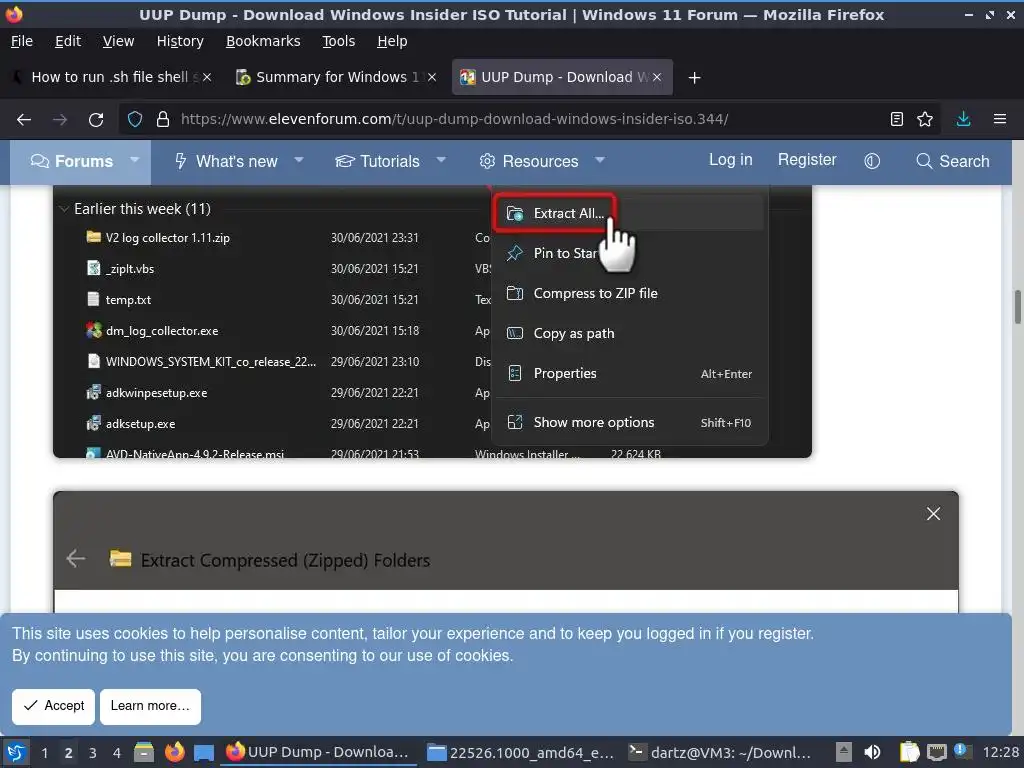Viewport: 1024px width, 768px height.
Task: Switch to workspace 1
Action: point(44,753)
